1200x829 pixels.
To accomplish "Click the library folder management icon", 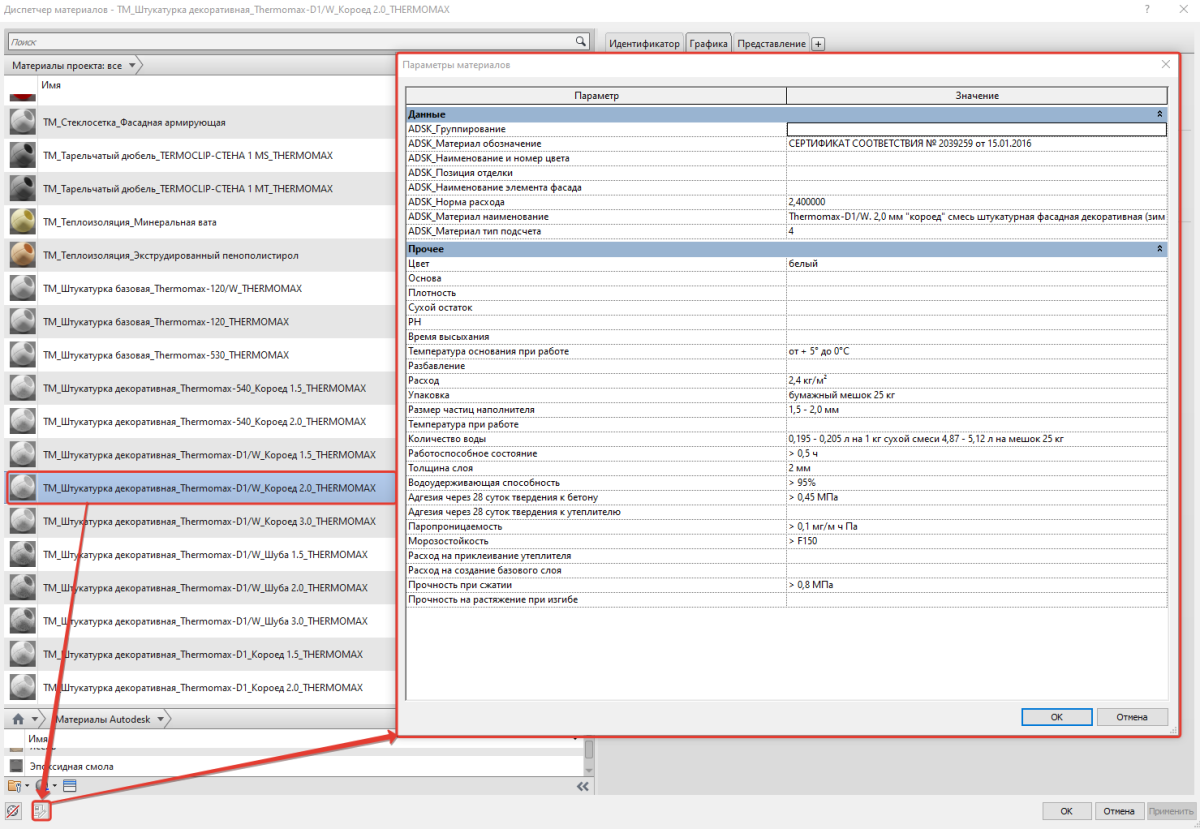I will pyautogui.click(x=14, y=787).
